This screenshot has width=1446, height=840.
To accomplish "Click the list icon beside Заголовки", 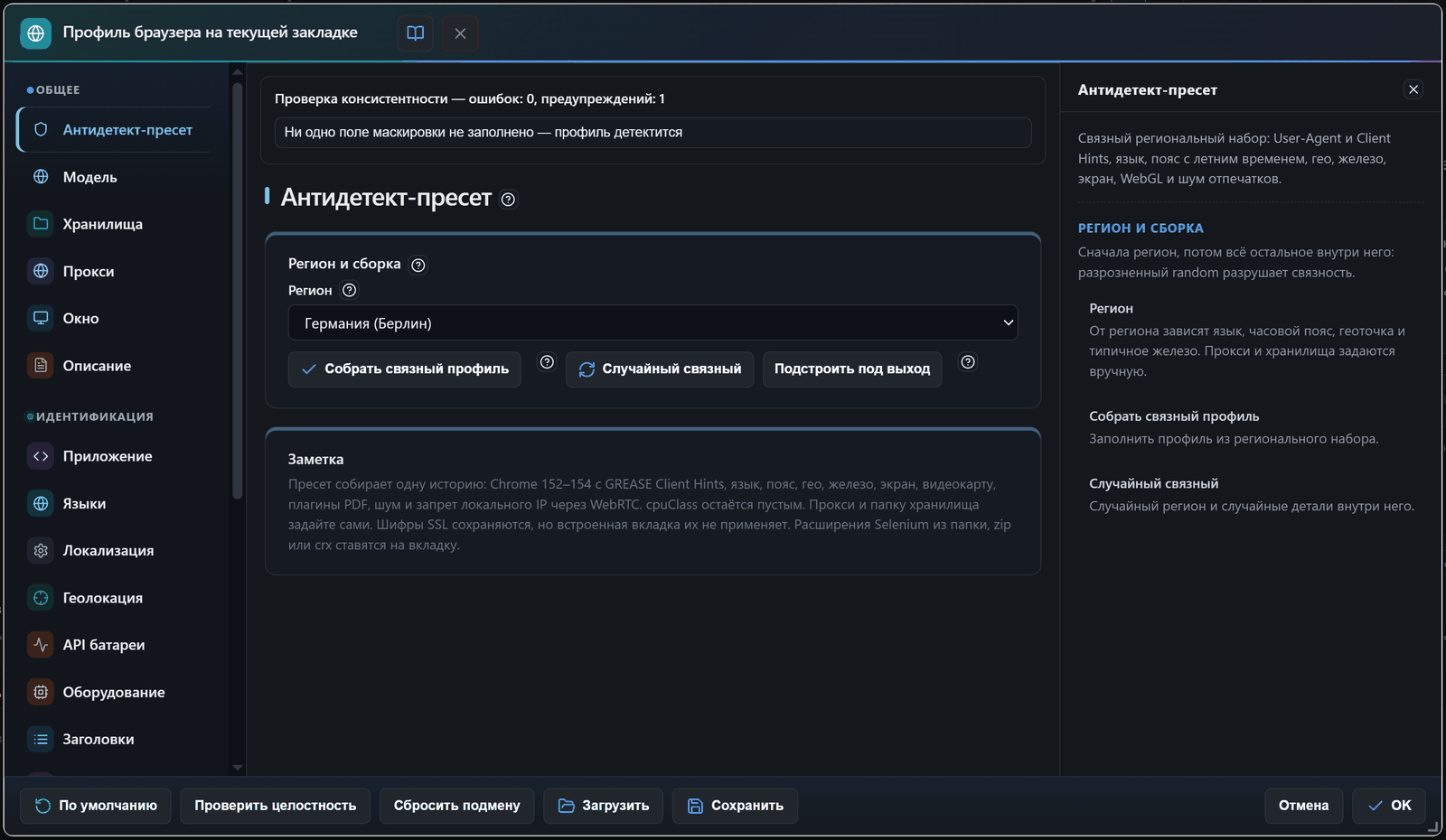I will tap(41, 739).
